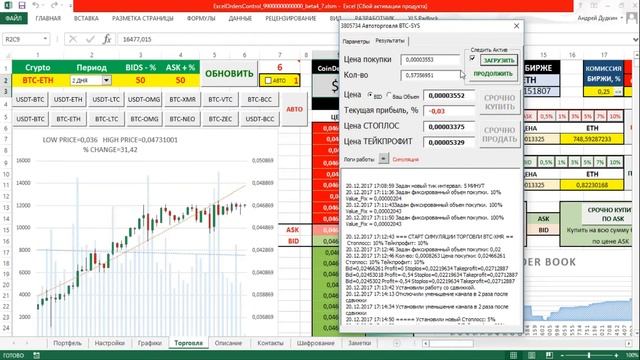Click the СРОЧНО ПРОДАТЬ button

[x=499, y=135]
